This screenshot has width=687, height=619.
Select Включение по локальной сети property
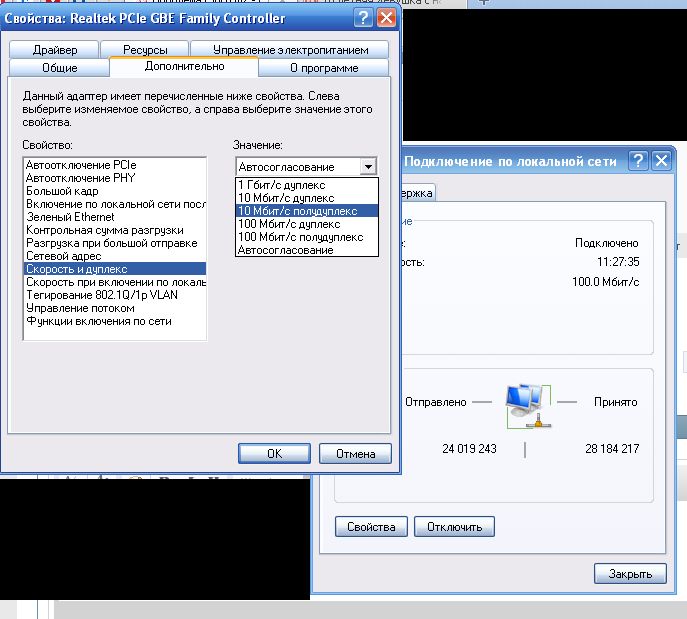point(115,204)
